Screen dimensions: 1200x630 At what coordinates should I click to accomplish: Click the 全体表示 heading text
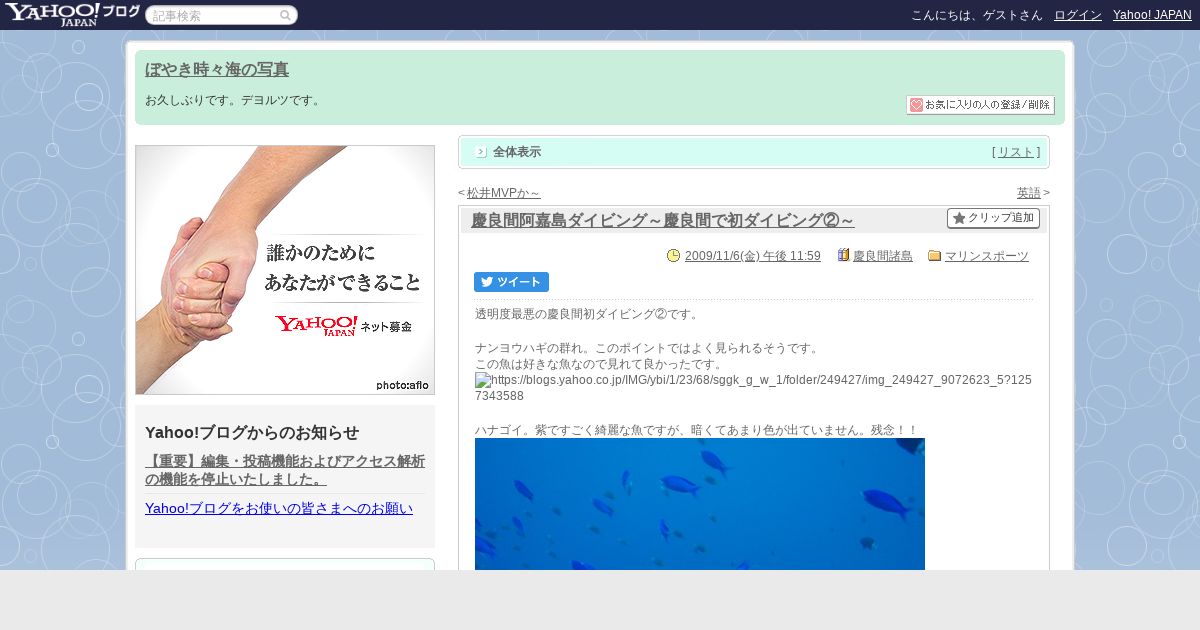point(517,152)
